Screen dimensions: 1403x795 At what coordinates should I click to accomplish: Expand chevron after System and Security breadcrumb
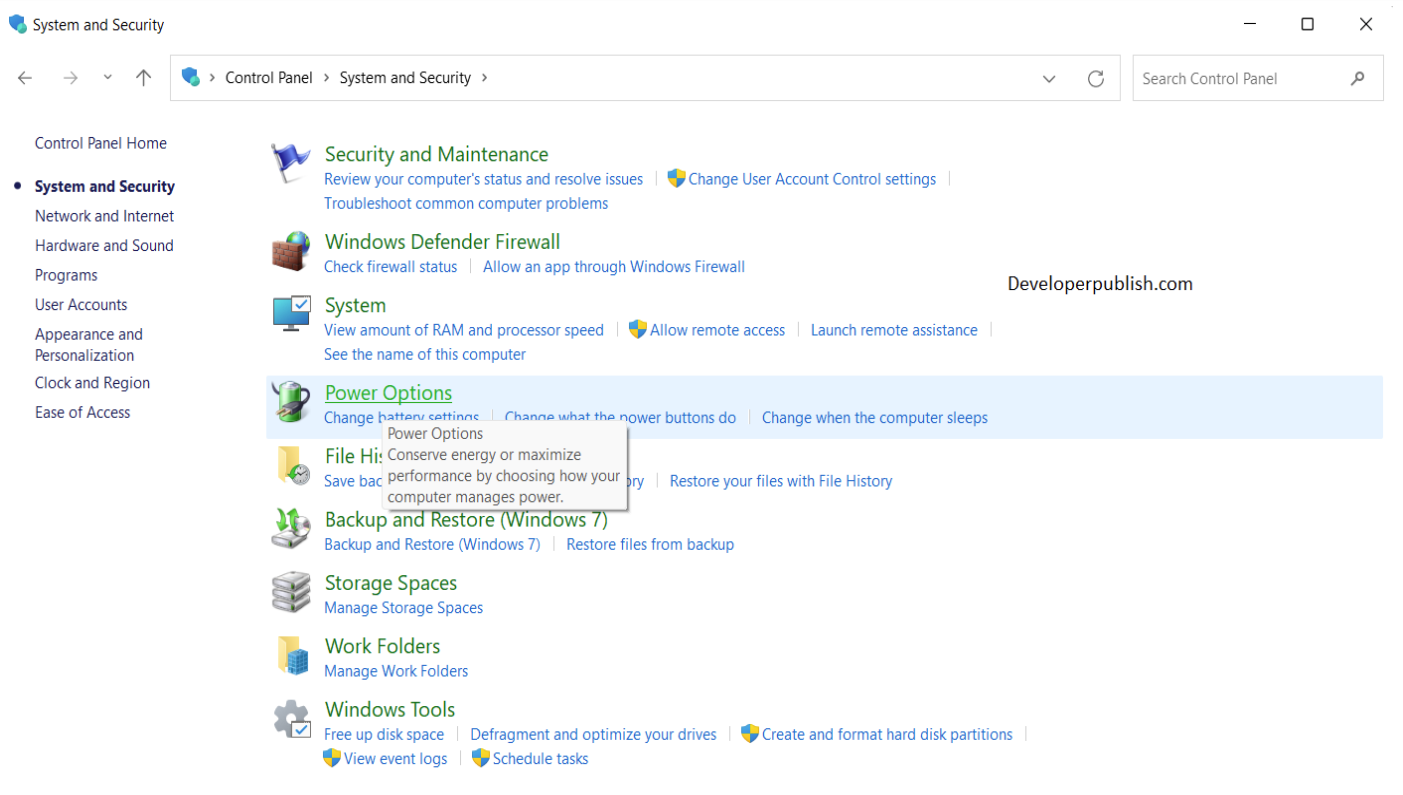click(x=484, y=77)
